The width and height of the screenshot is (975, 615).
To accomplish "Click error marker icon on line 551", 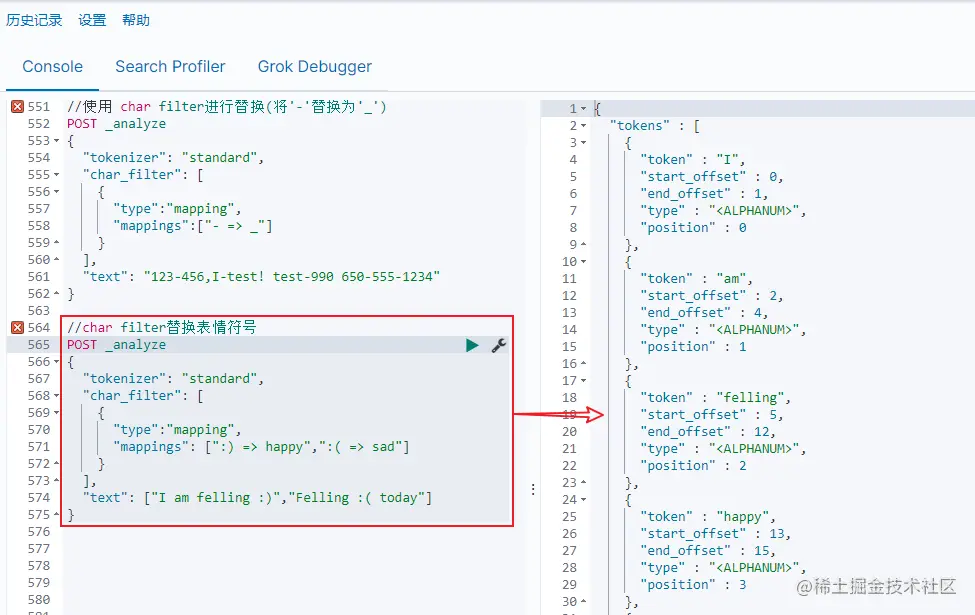I will pos(17,107).
